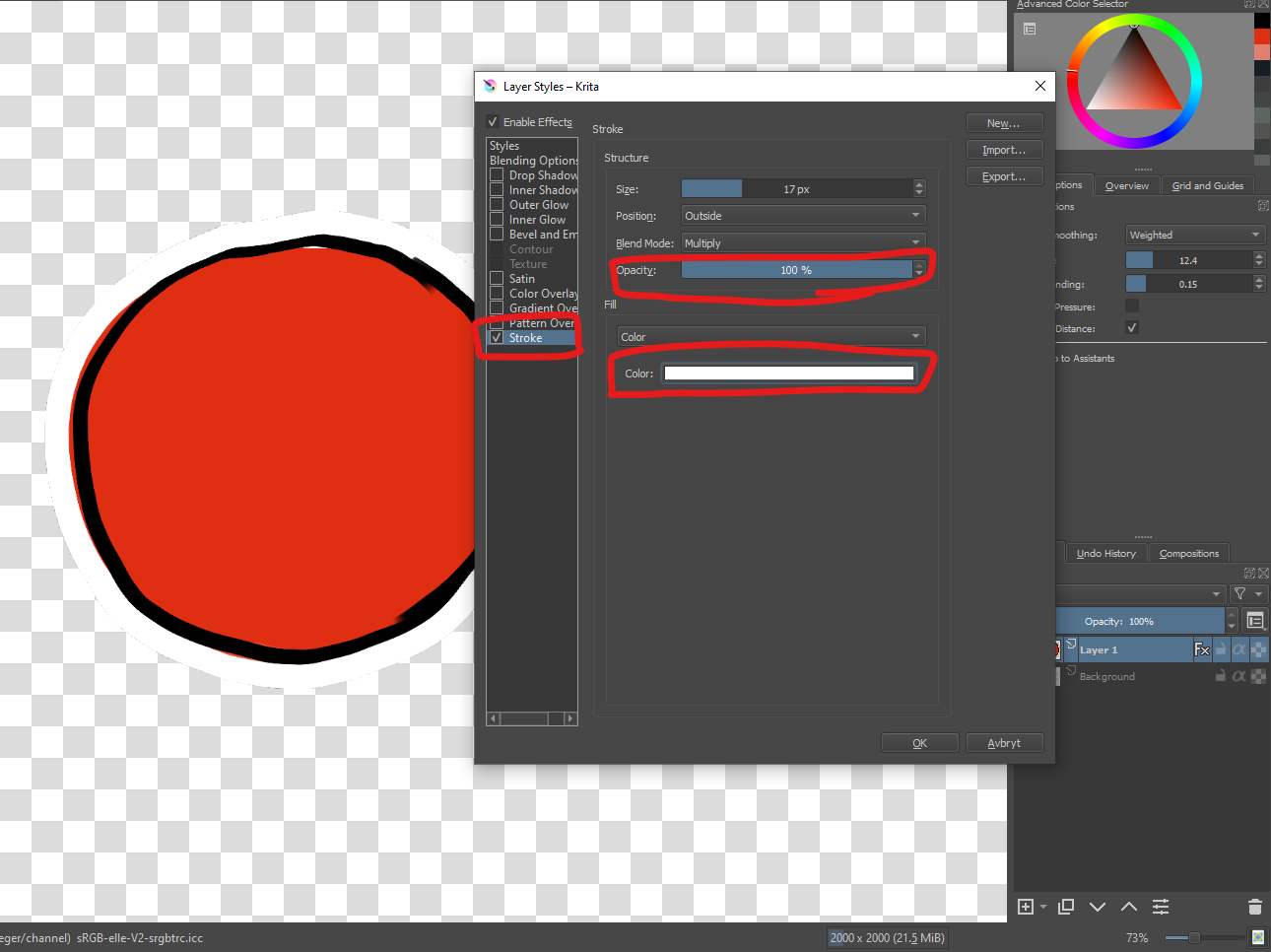Open the Blend Mode dropdown set to Multiply
Viewport: 1271px width, 952px height.
pyautogui.click(x=804, y=243)
